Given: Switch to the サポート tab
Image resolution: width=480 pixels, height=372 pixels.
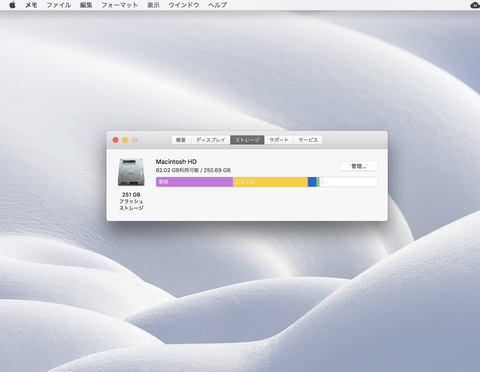Looking at the screenshot, I should point(279,140).
